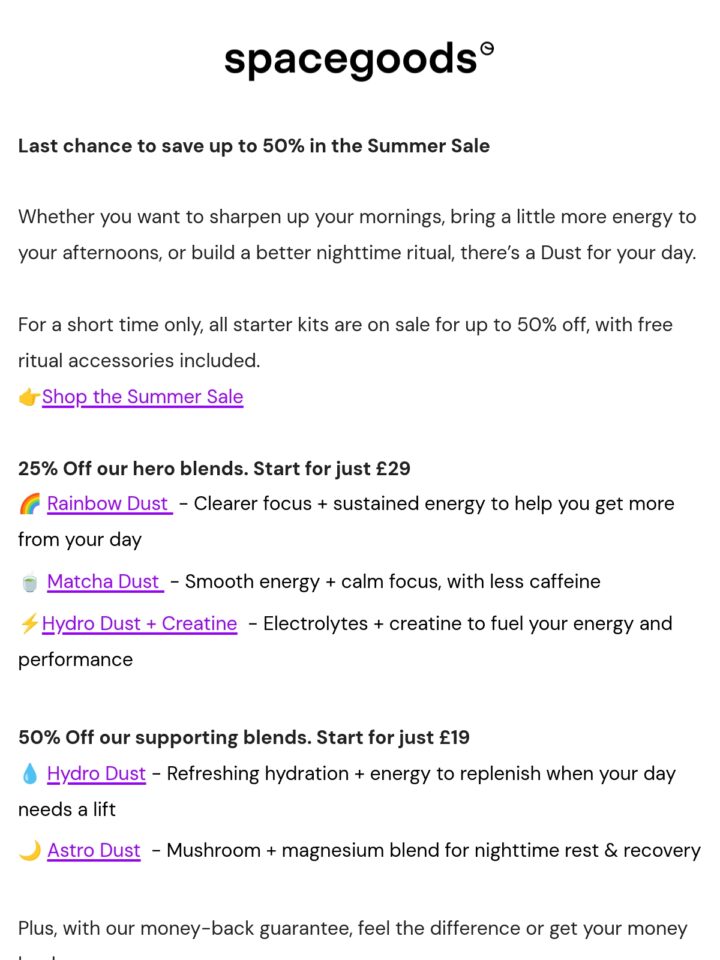Image resolution: width=720 pixels, height=960 pixels.
Task: Click the spacegoods logo at top
Action: point(359,61)
